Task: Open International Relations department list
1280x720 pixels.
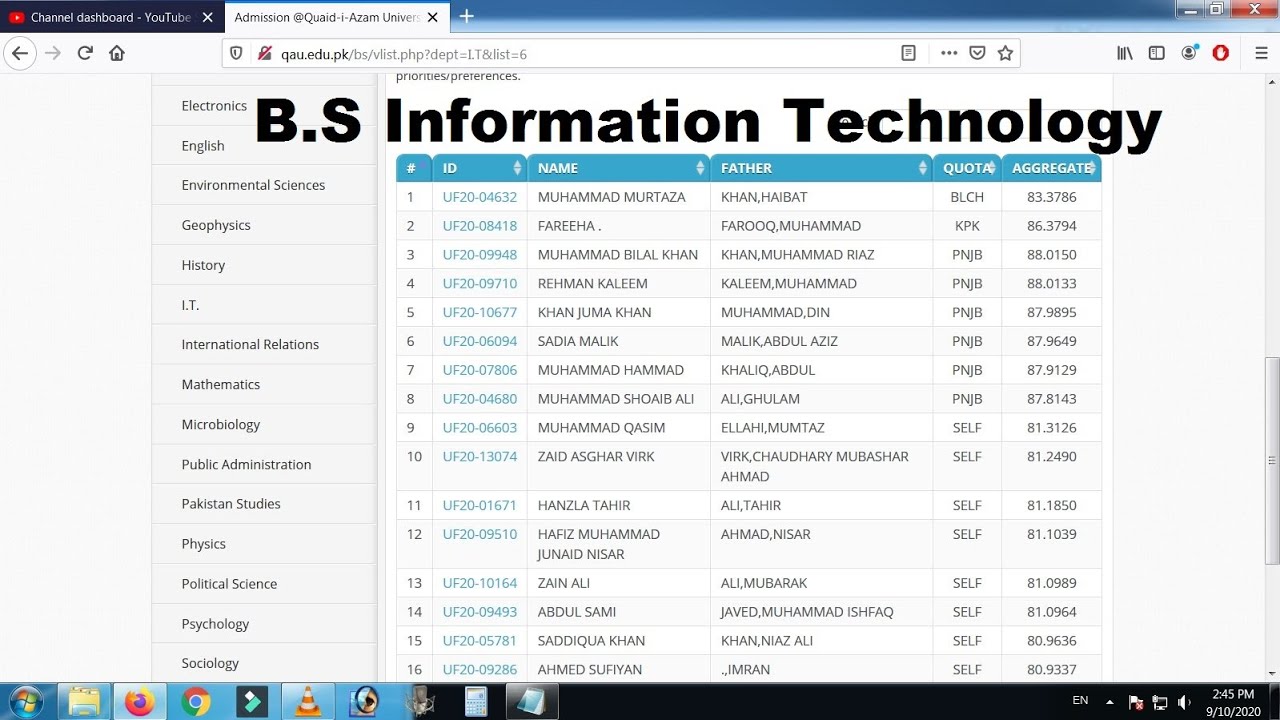Action: (x=250, y=344)
